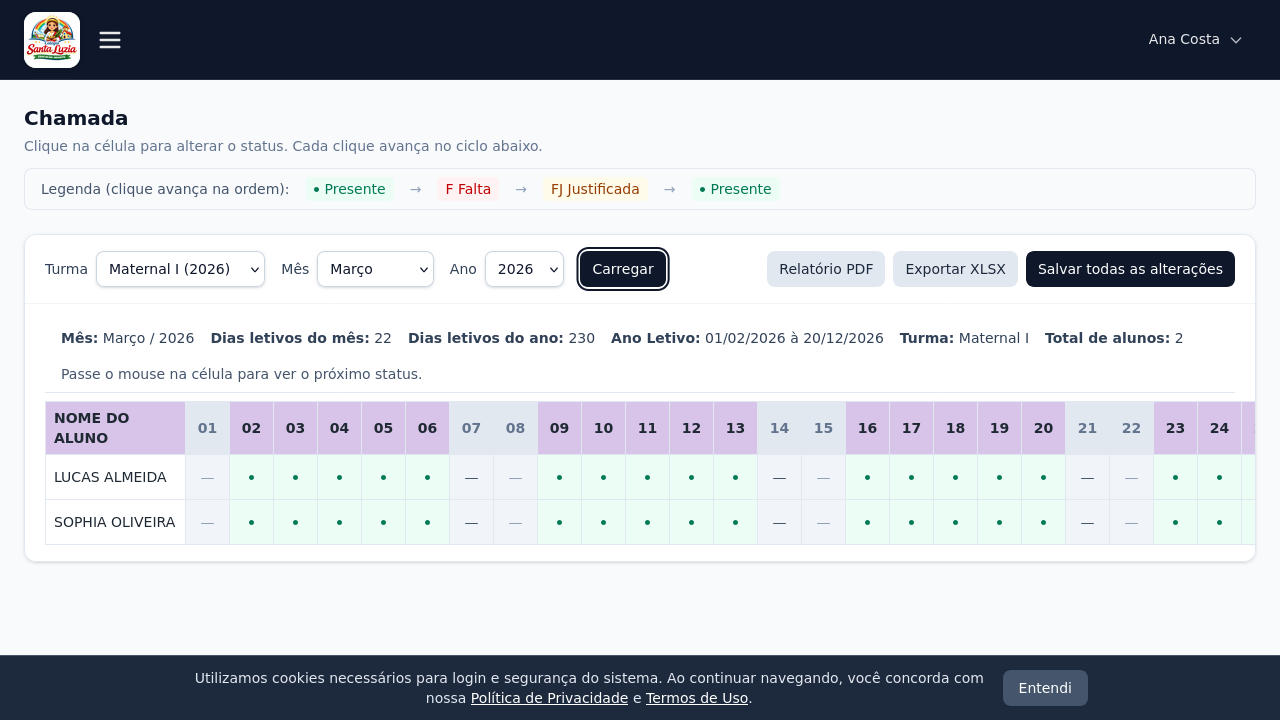Screen dimensions: 1280x720
Task: Open the hamburger navigation menu
Action: click(110, 40)
